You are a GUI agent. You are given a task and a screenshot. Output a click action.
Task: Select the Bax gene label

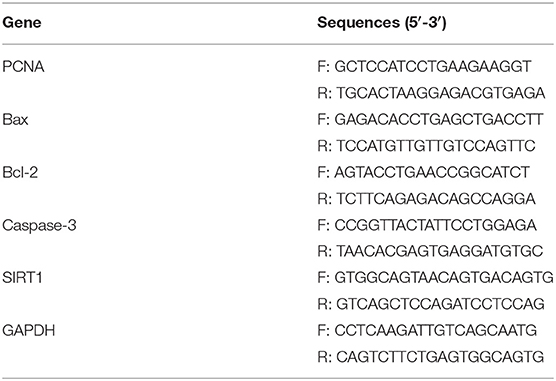[15, 120]
